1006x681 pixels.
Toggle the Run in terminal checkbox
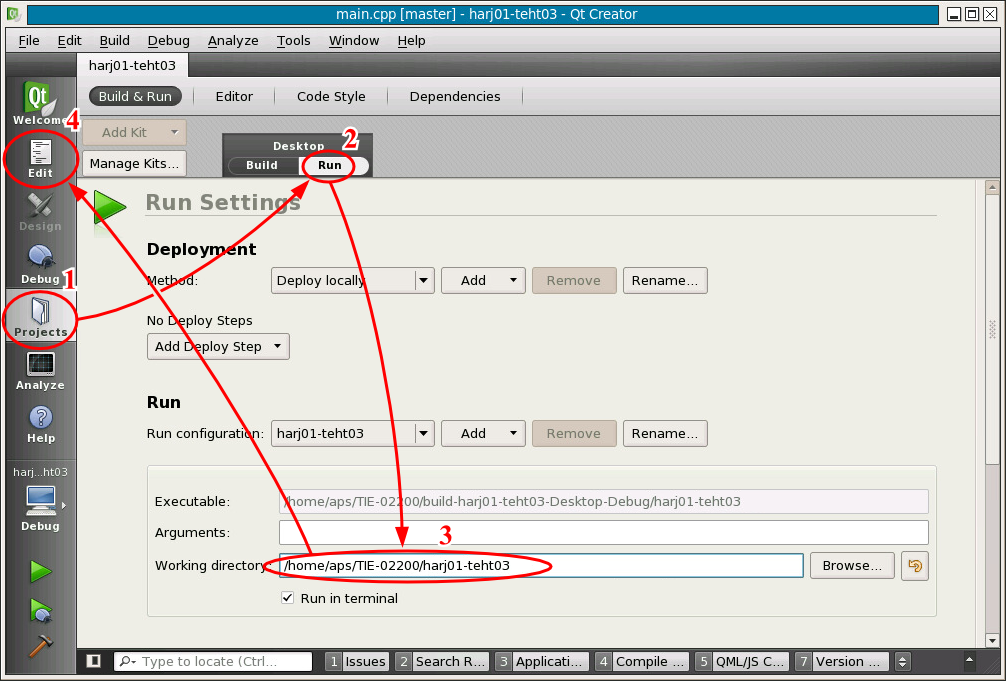(x=288, y=598)
